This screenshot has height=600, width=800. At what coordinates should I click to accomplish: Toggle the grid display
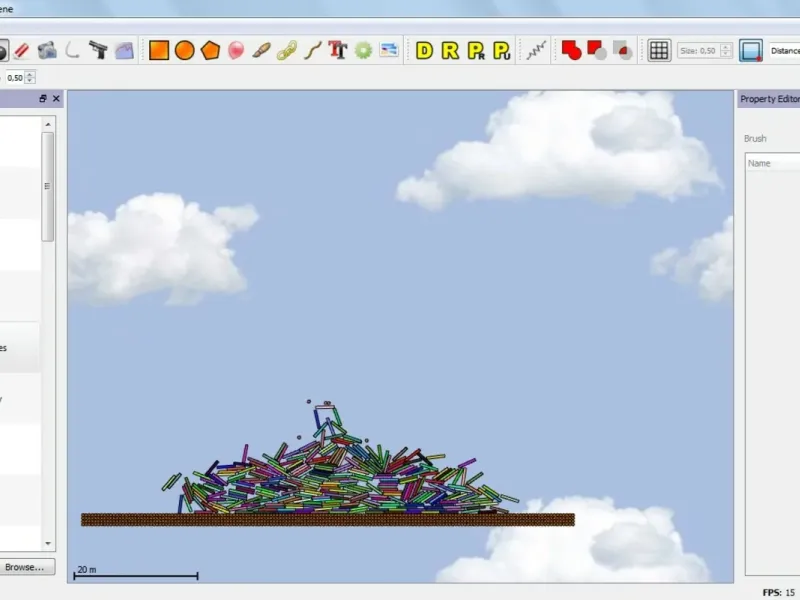click(x=659, y=51)
